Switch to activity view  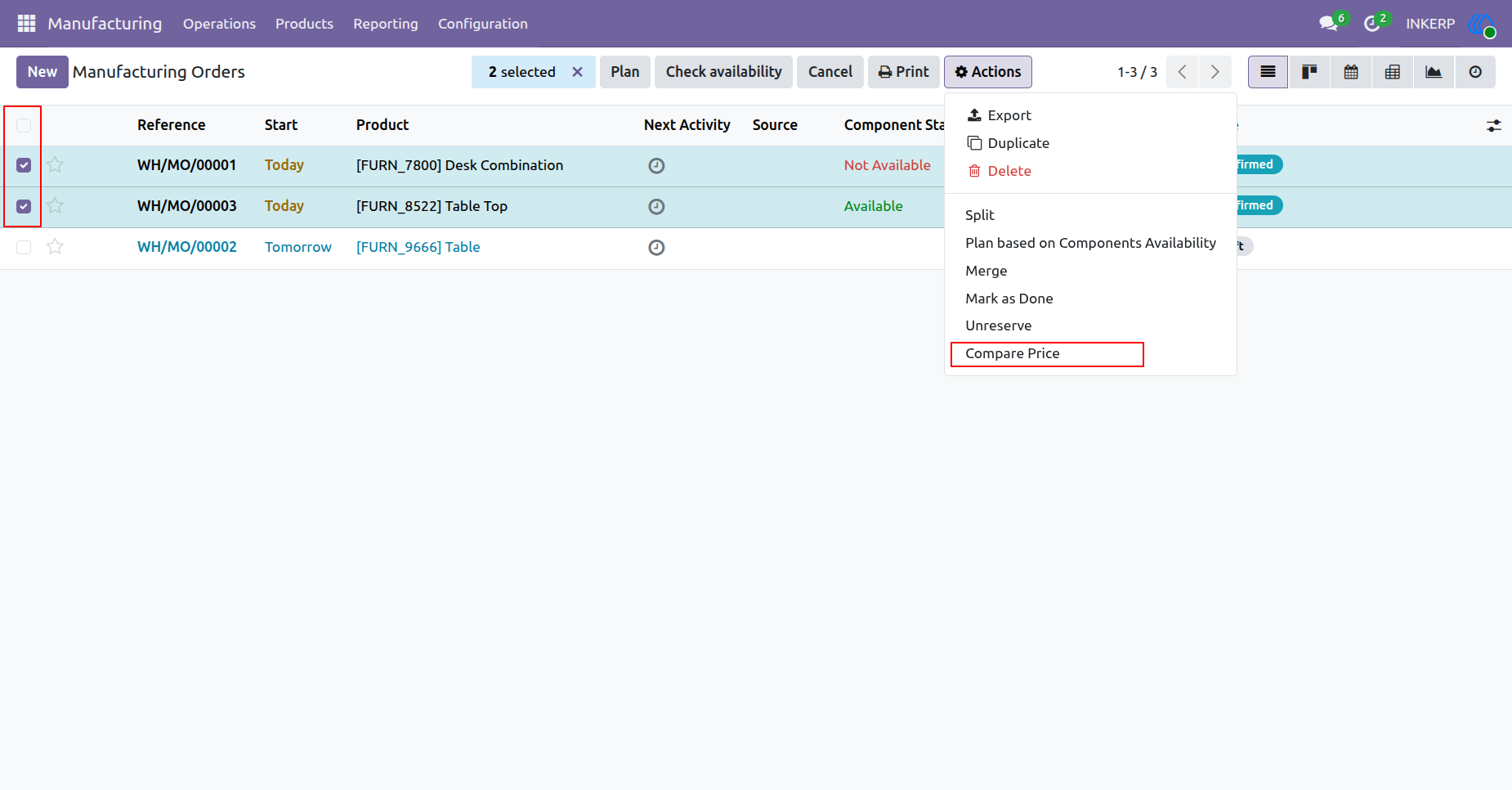pyautogui.click(x=1475, y=72)
